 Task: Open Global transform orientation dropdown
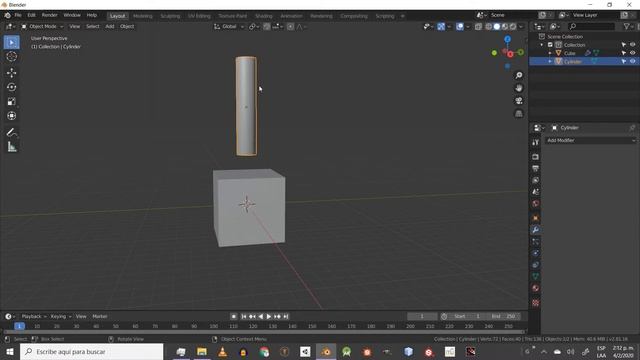pyautogui.click(x=229, y=27)
